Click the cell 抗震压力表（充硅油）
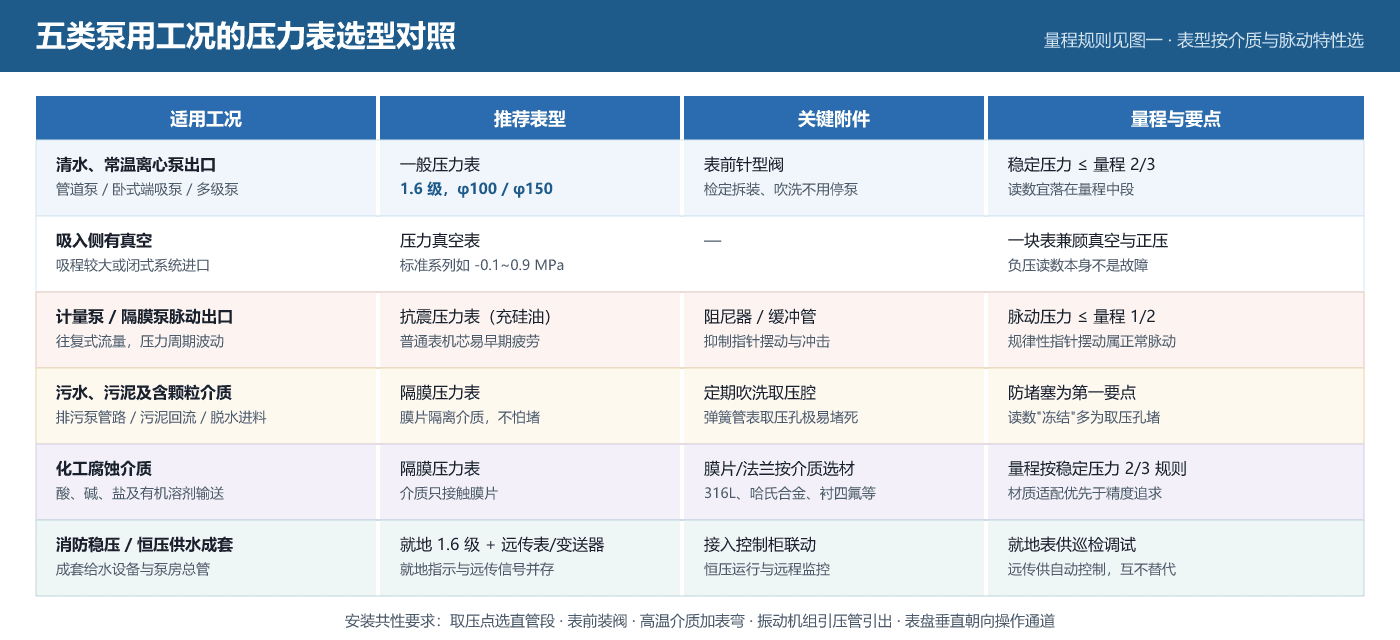Viewport: 1400px width, 640px height. click(x=476, y=317)
